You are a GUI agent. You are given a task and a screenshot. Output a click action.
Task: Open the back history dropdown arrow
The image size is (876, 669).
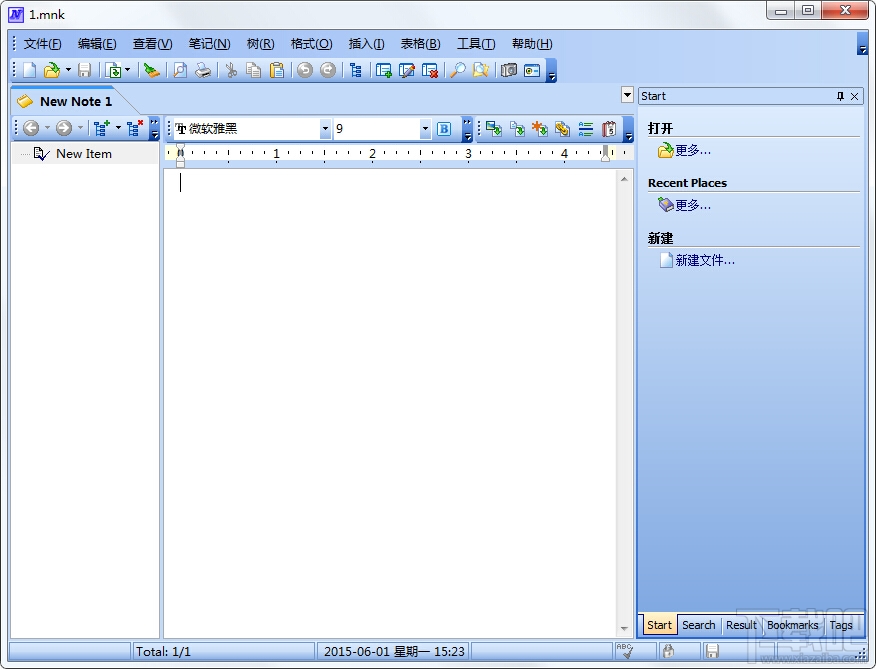[47, 129]
